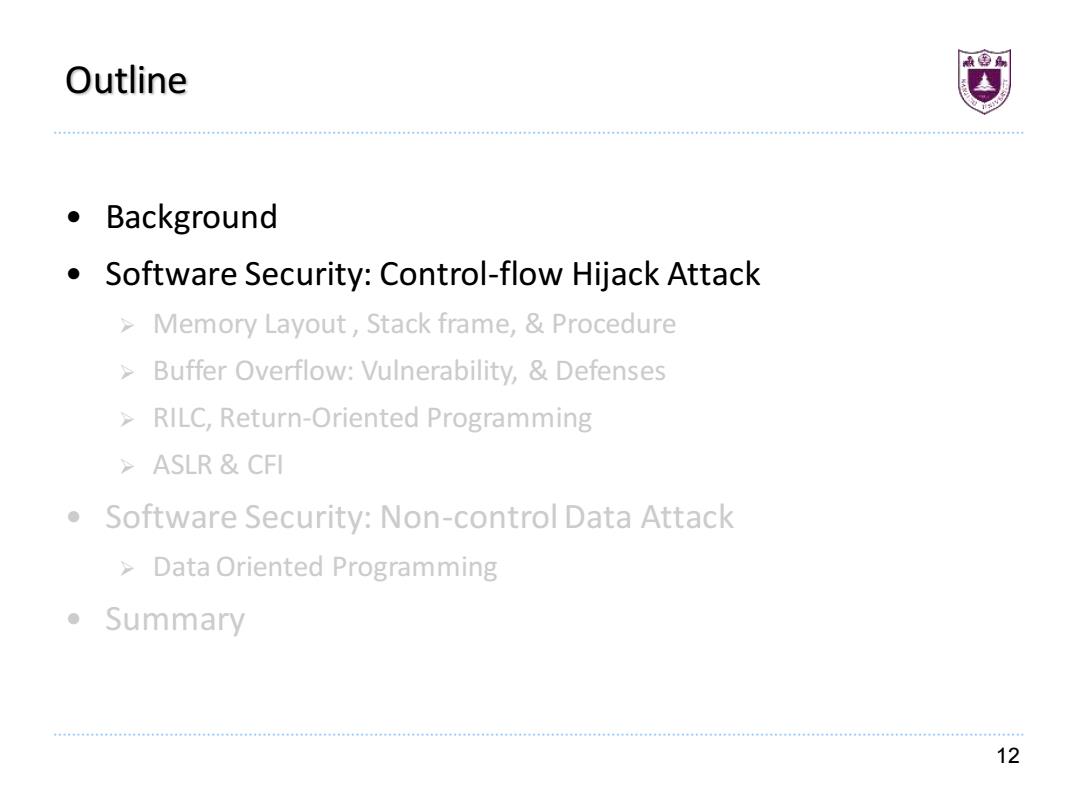The width and height of the screenshot is (1080, 810).
Task: Click bullet dot beside Control-flow Hijack Attack
Action: (x=74, y=274)
